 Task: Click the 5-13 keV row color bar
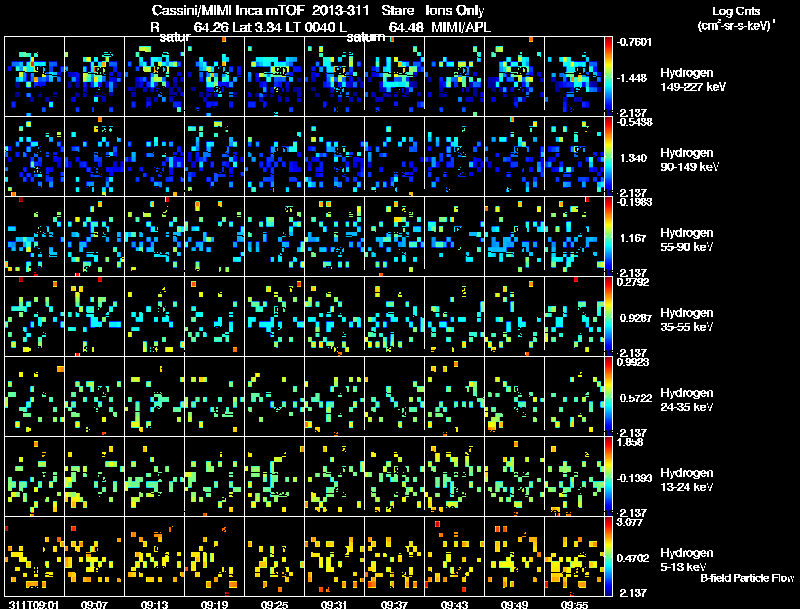[608, 556]
